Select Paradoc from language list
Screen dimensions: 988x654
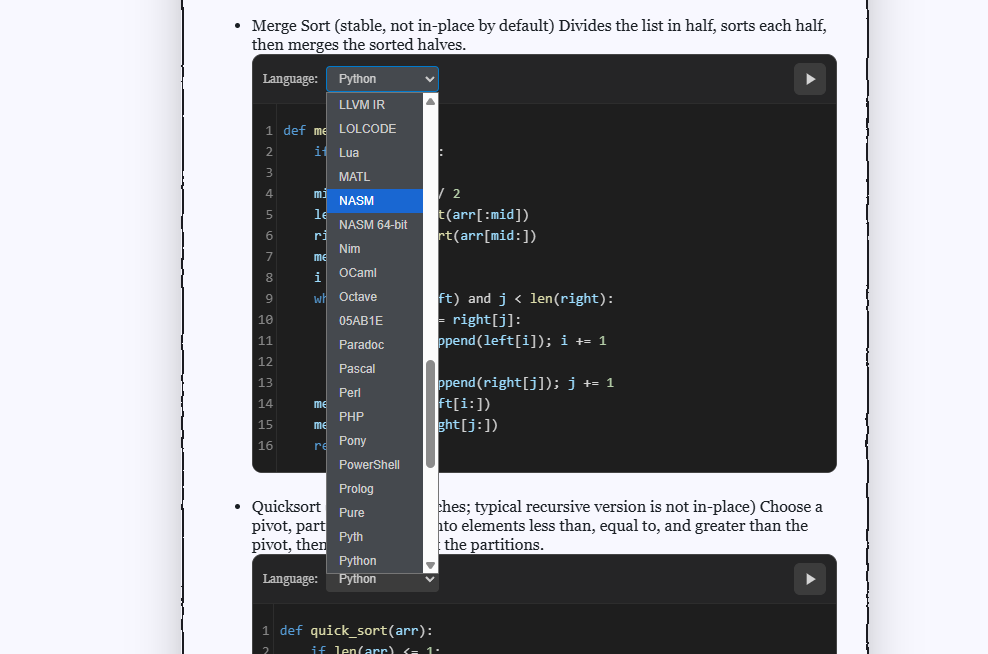point(375,344)
